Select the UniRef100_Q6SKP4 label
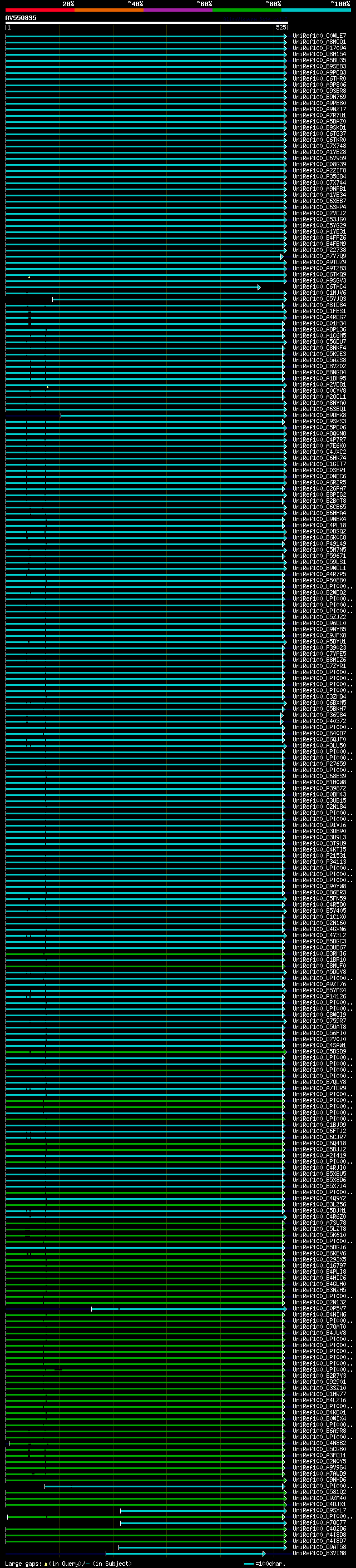 319,207
